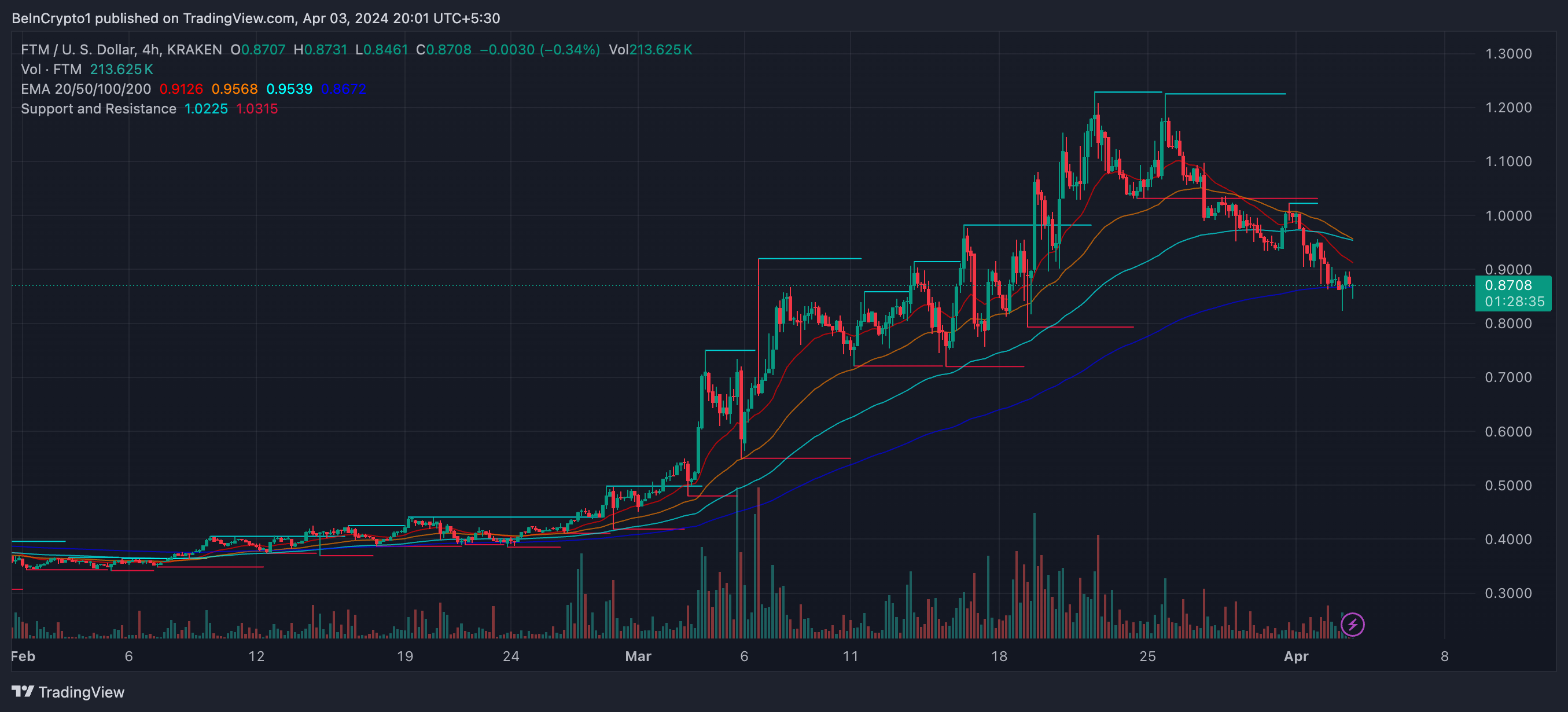The width and height of the screenshot is (1568, 712).
Task: Click the red EMA value 0.9126
Action: point(181,89)
